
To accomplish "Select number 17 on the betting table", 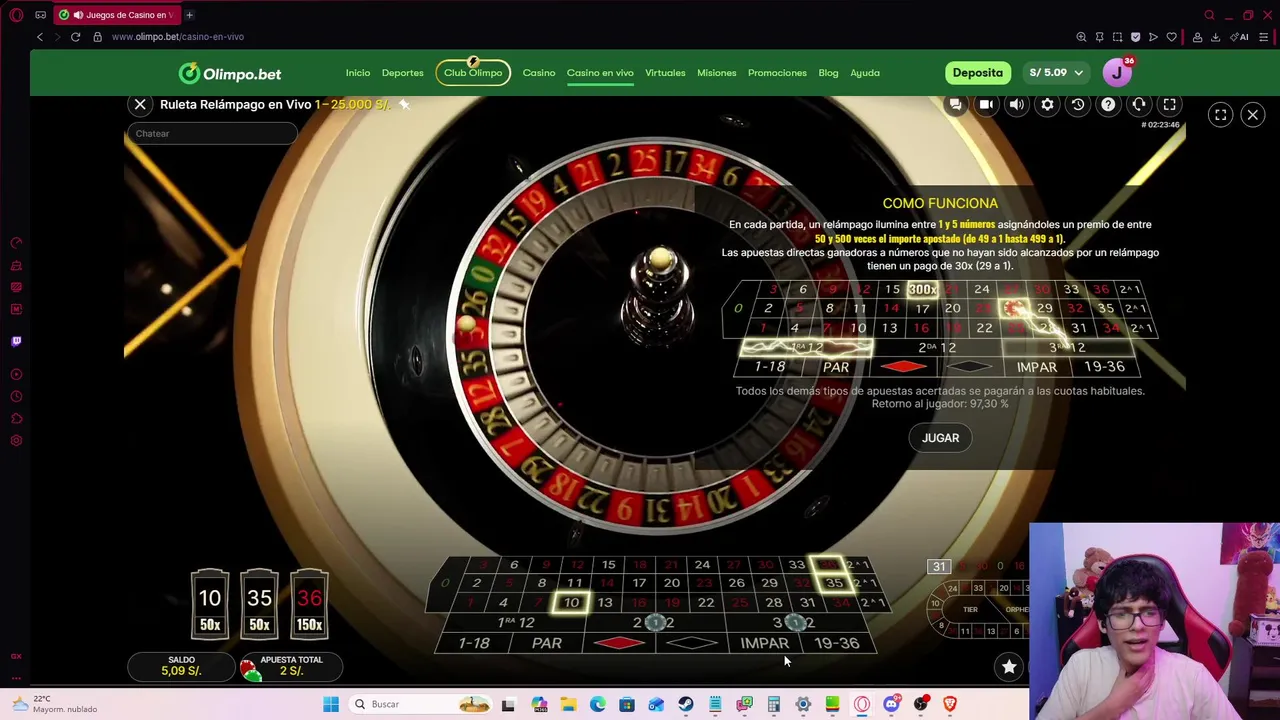I will pos(640,583).
